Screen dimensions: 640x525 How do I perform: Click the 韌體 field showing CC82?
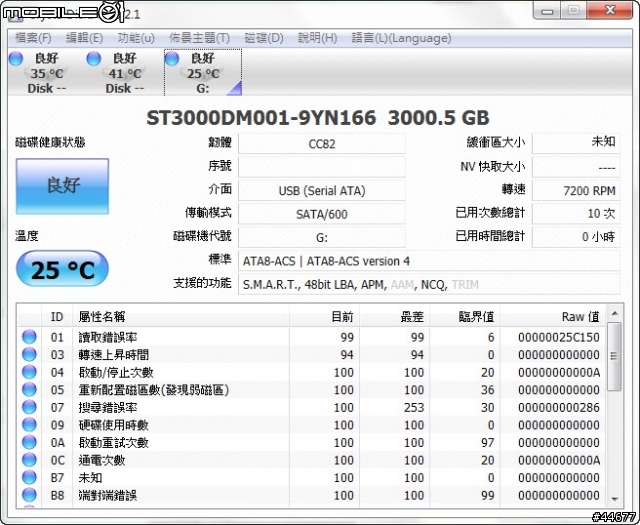[322, 144]
